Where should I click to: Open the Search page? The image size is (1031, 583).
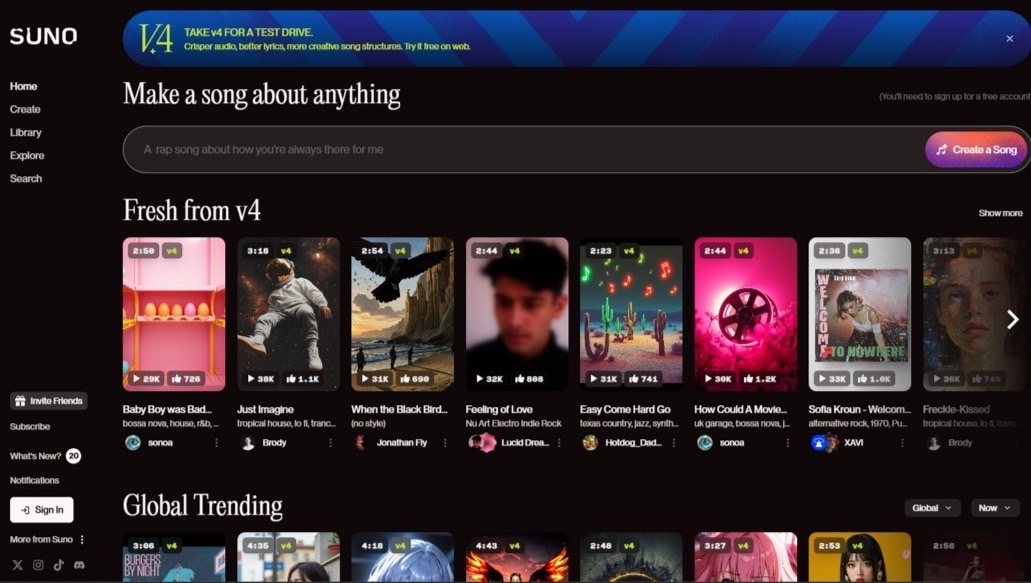[x=26, y=178]
